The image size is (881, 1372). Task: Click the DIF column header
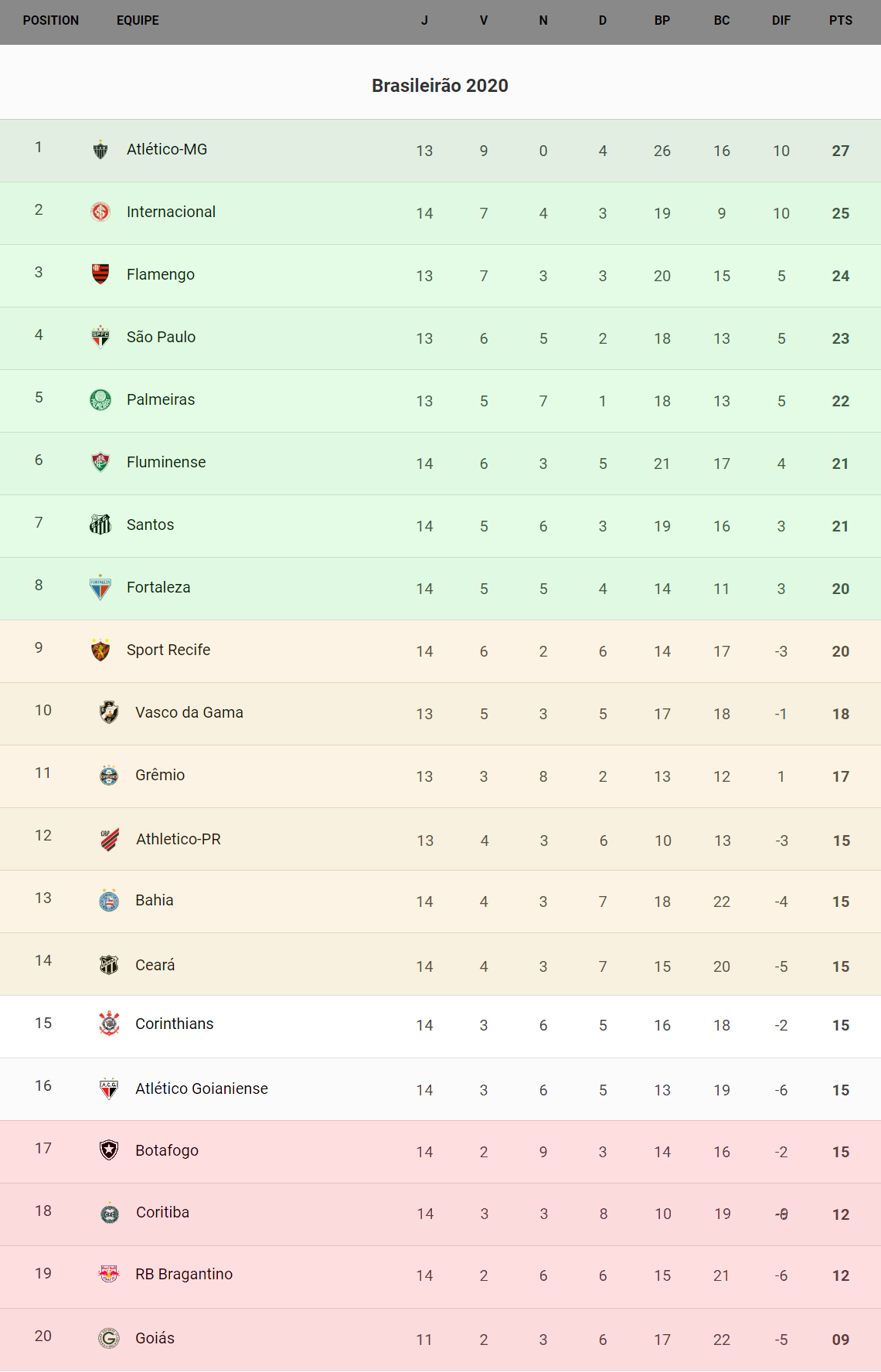(781, 21)
